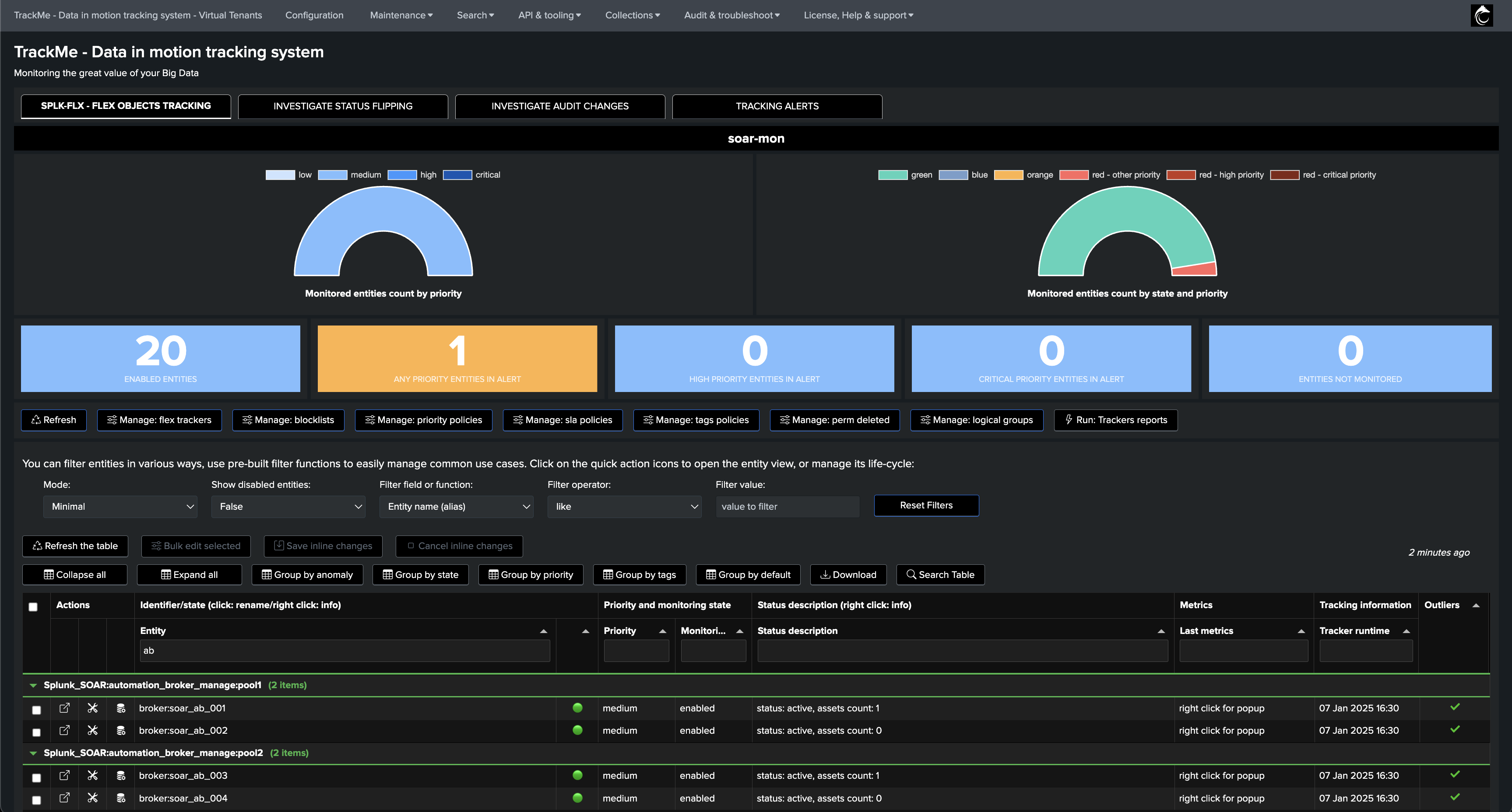Screen dimensions: 1512x812
Task: Click the Reset Filters button
Action: click(x=926, y=505)
